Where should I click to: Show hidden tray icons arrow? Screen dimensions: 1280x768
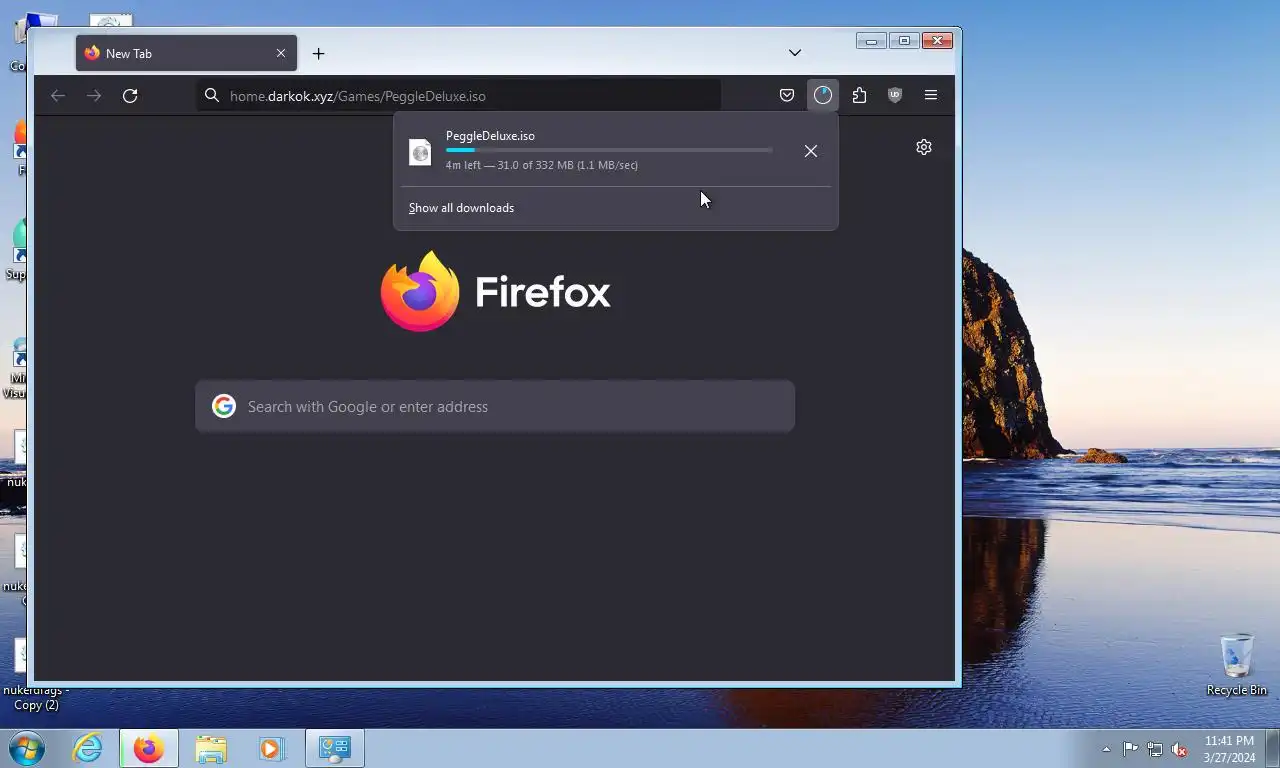coord(1106,749)
